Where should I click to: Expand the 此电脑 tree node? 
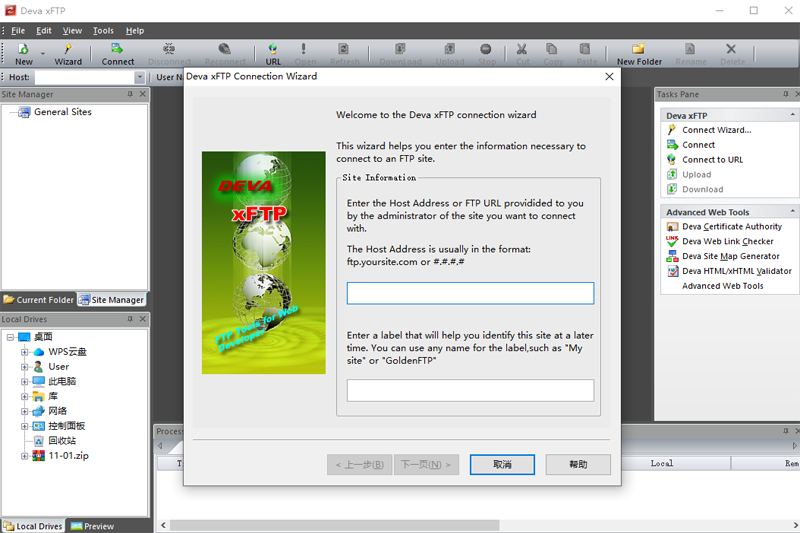tap(24, 382)
